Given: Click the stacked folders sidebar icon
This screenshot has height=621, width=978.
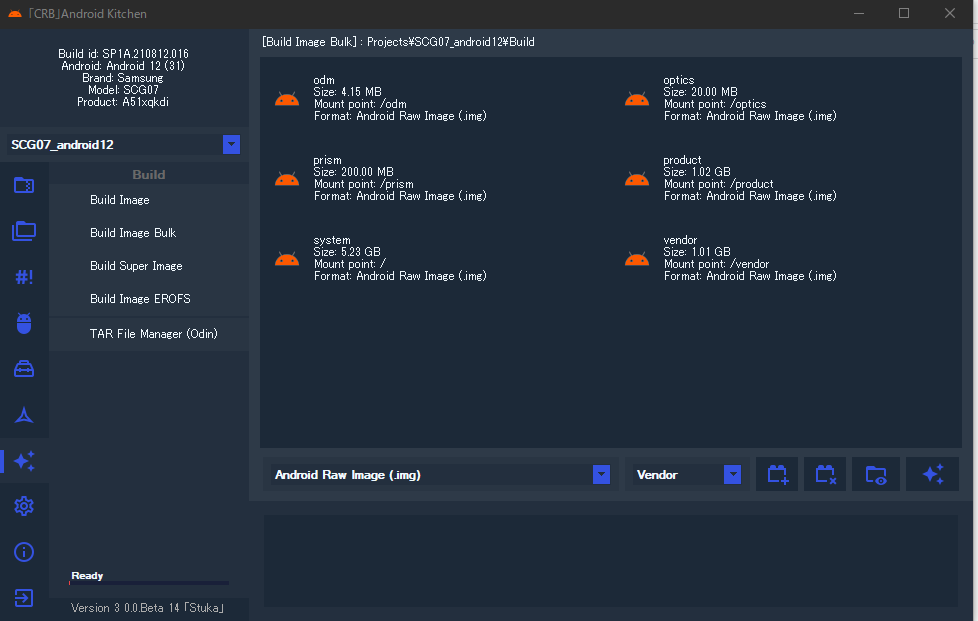Looking at the screenshot, I should [x=24, y=231].
